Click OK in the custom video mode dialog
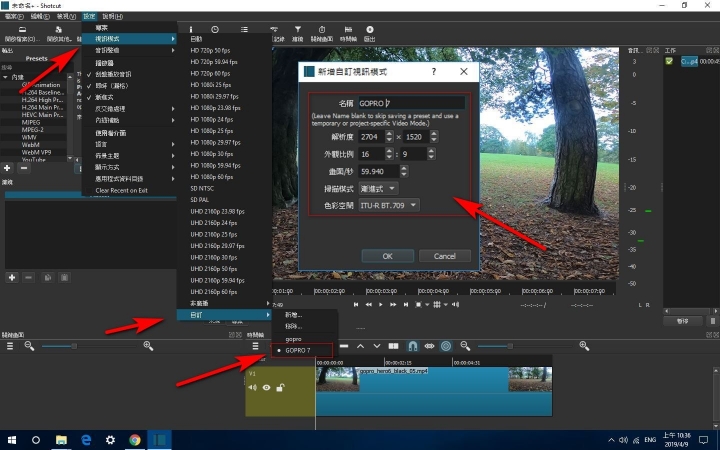 click(x=388, y=256)
